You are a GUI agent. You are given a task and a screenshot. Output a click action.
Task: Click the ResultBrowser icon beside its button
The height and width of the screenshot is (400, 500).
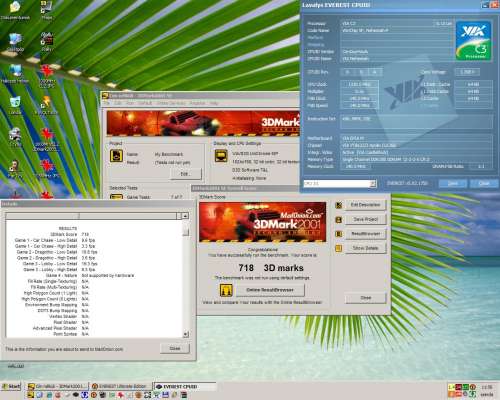[339, 234]
